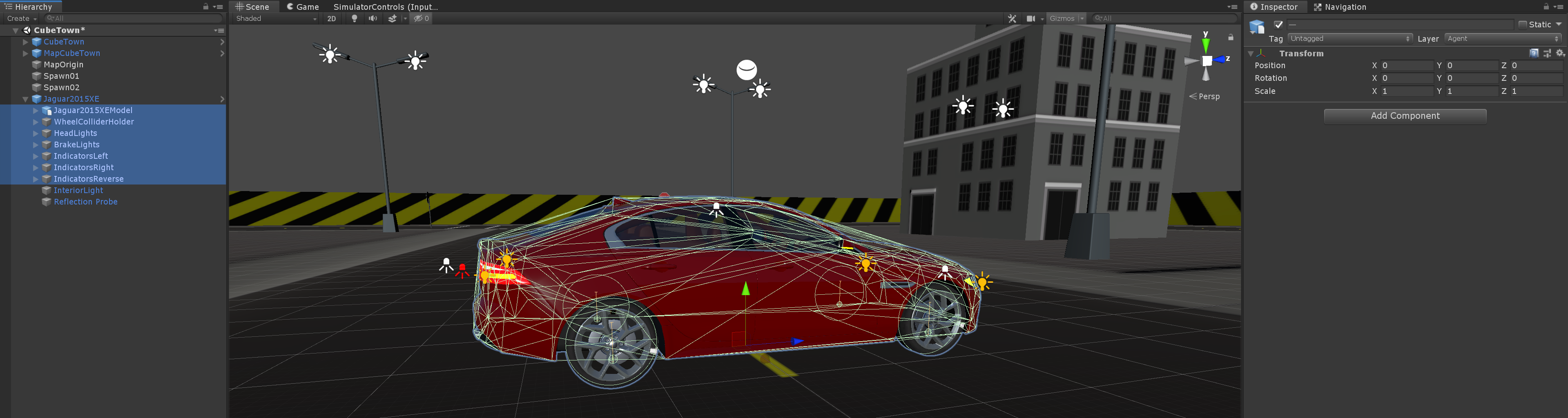Screen dimensions: 1568x418
Task: Switch to the Game tab
Action: pos(303,7)
